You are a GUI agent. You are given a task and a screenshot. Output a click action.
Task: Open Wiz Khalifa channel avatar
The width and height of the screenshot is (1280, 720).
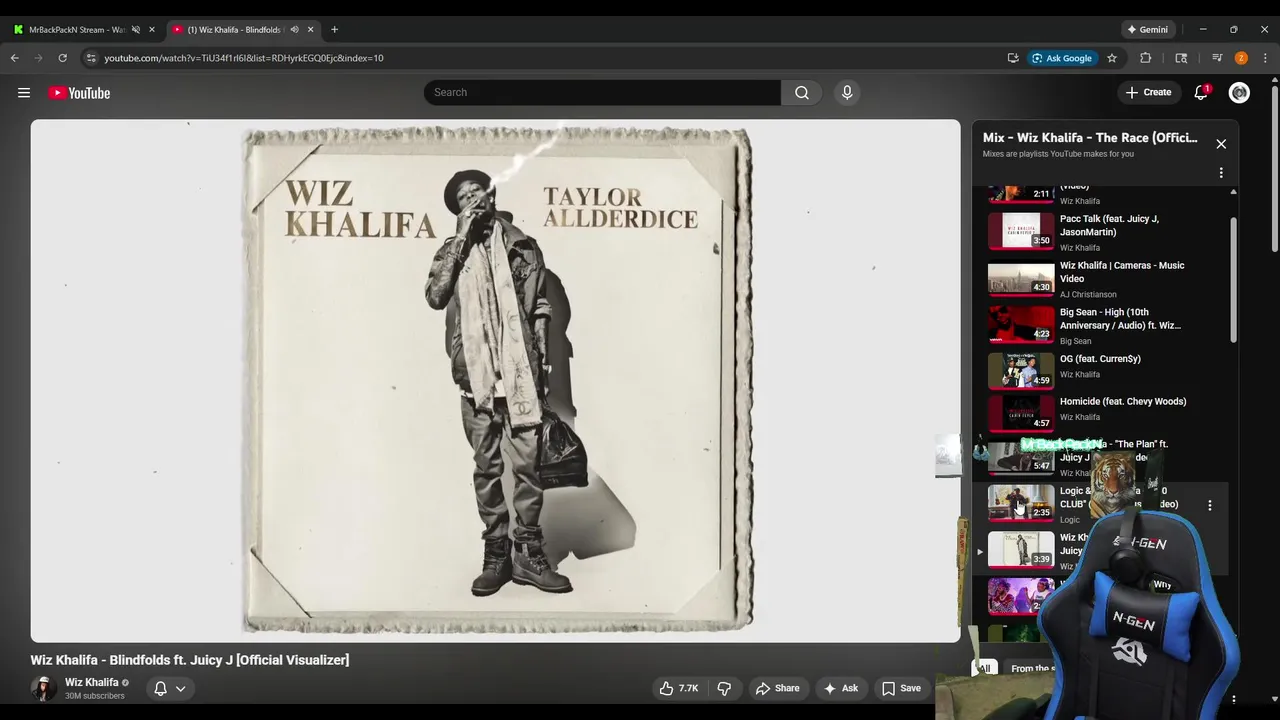coord(43,688)
